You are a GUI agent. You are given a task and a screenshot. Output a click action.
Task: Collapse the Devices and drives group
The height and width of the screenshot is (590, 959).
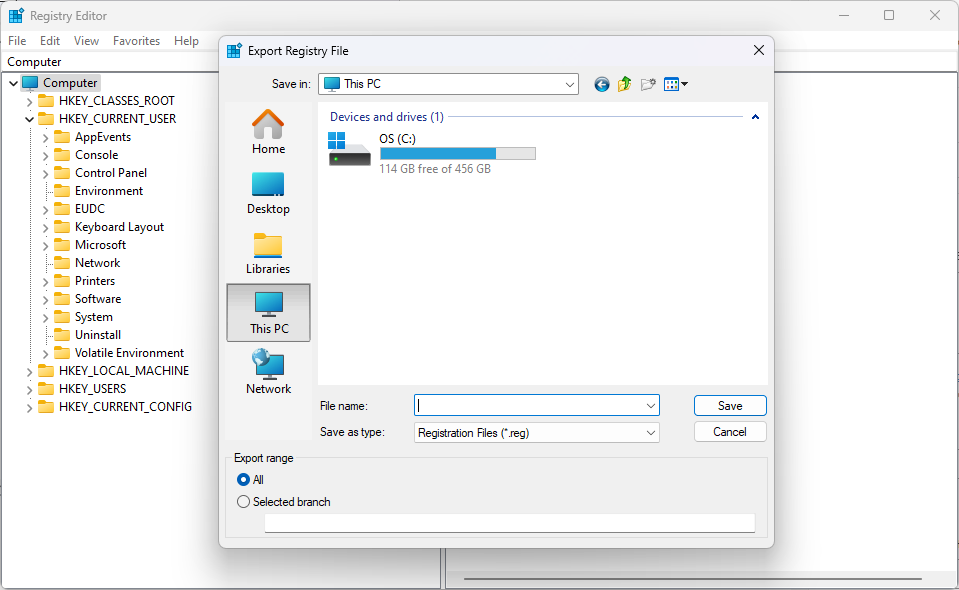click(755, 117)
